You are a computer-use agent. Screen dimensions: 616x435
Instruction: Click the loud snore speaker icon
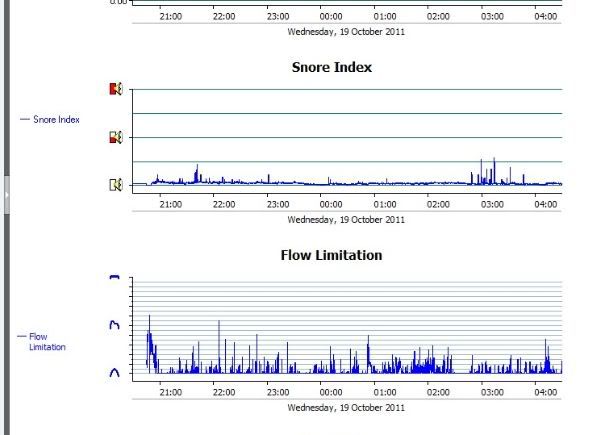(115, 89)
